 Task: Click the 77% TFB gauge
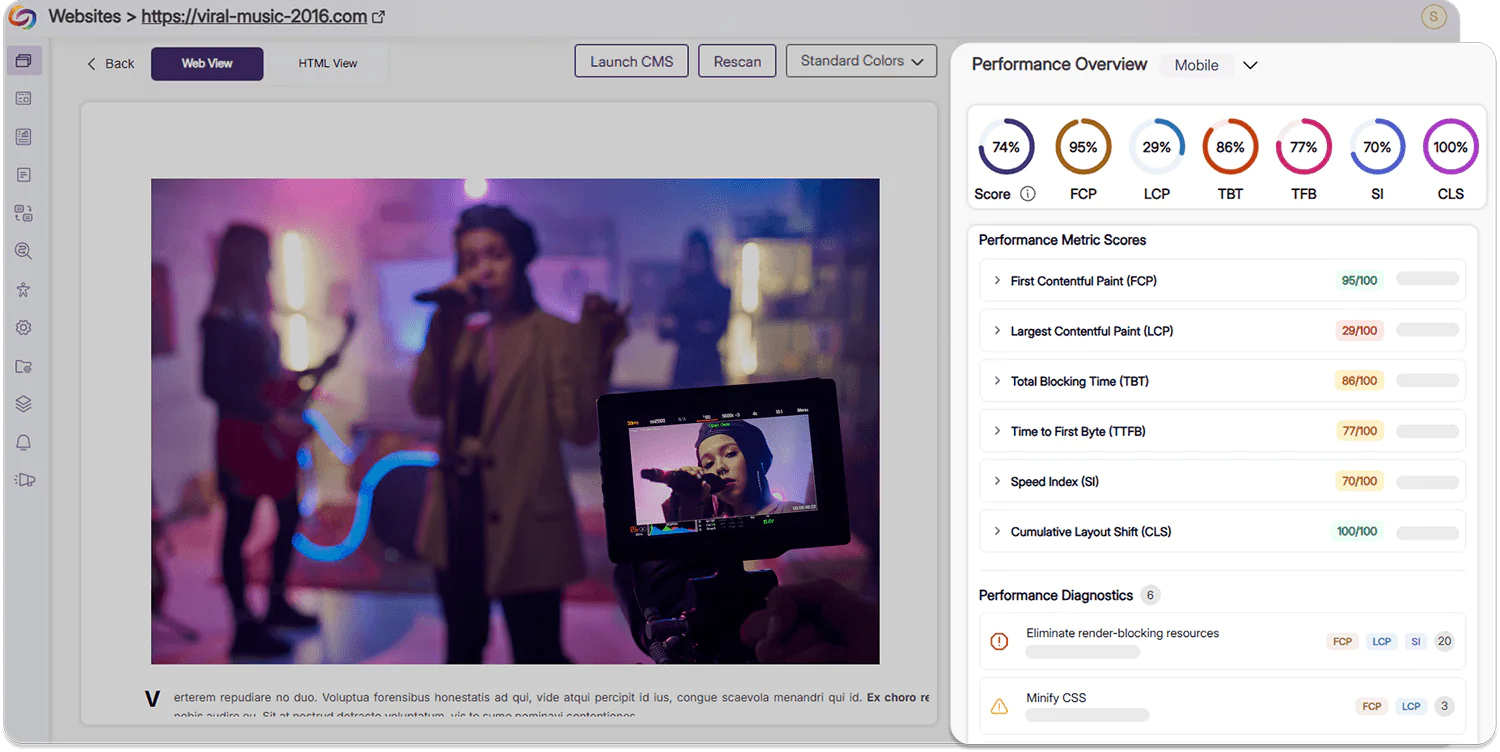click(1304, 147)
